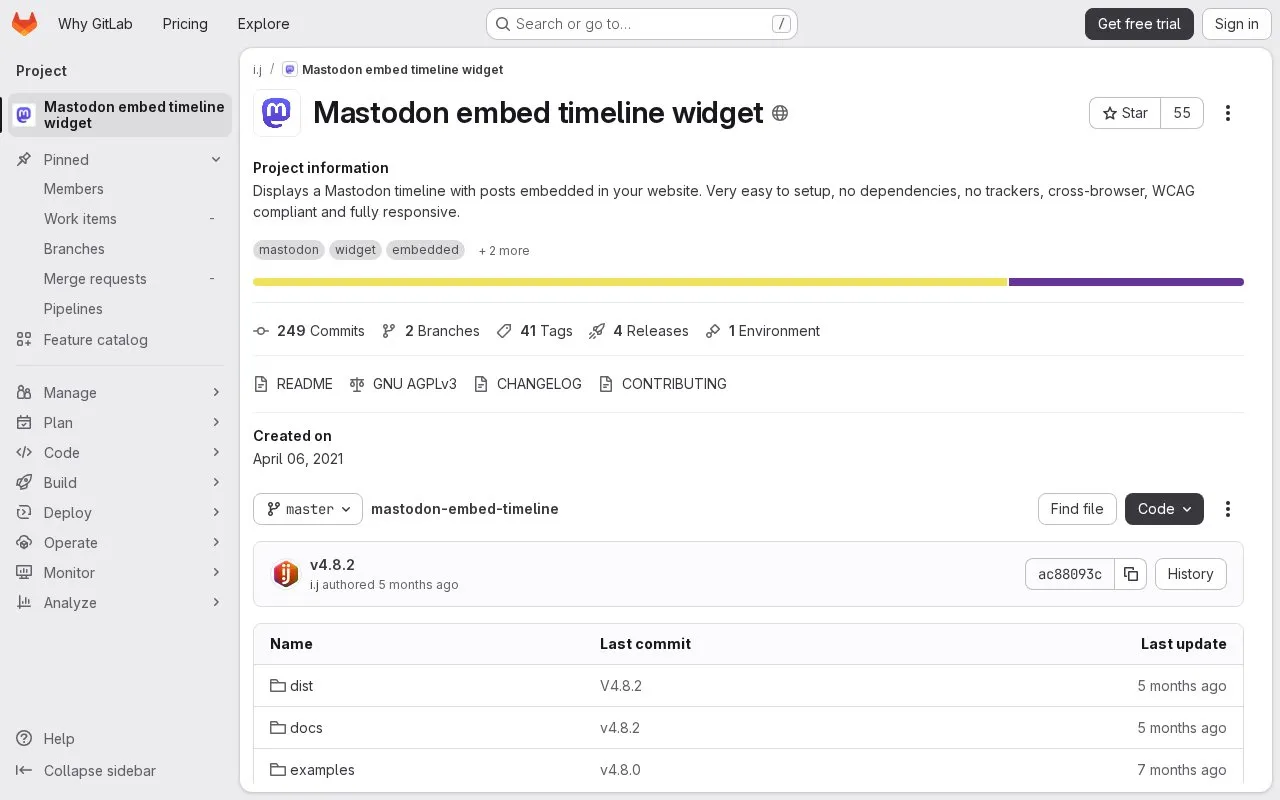Click the public visibility globe icon
The width and height of the screenshot is (1280, 800).
pyautogui.click(x=780, y=113)
